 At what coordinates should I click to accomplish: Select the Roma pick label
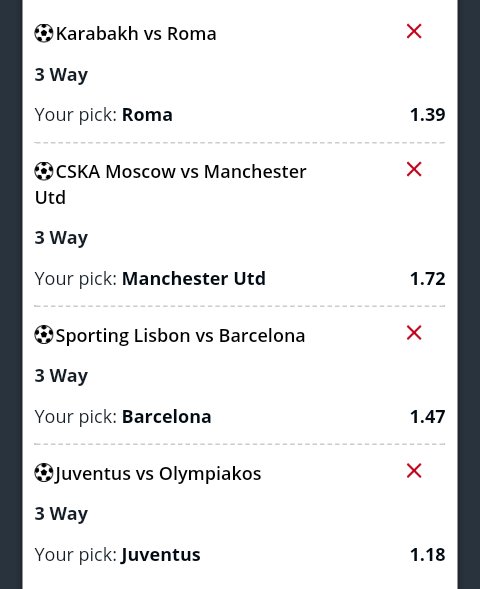[x=147, y=115]
